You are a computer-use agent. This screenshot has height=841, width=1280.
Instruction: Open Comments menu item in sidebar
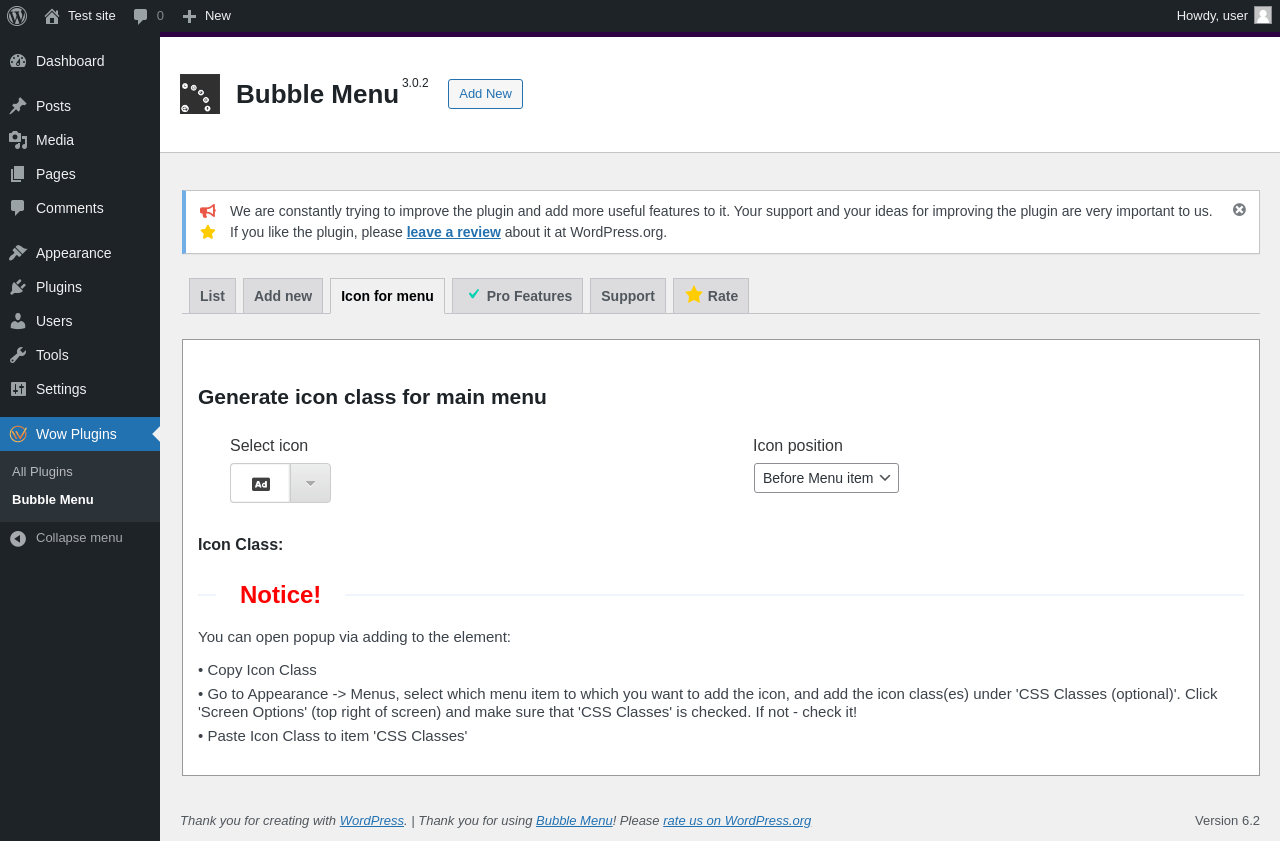[x=80, y=208]
